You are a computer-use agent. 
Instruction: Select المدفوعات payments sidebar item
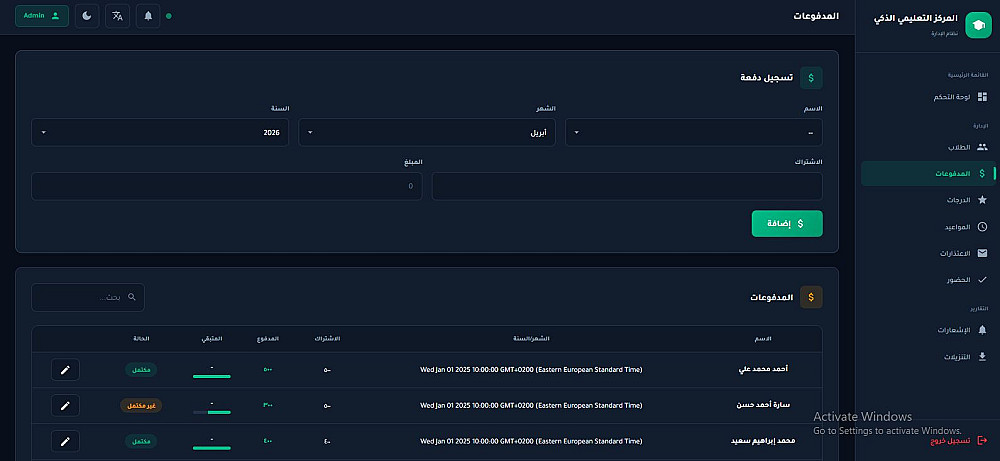[927, 173]
